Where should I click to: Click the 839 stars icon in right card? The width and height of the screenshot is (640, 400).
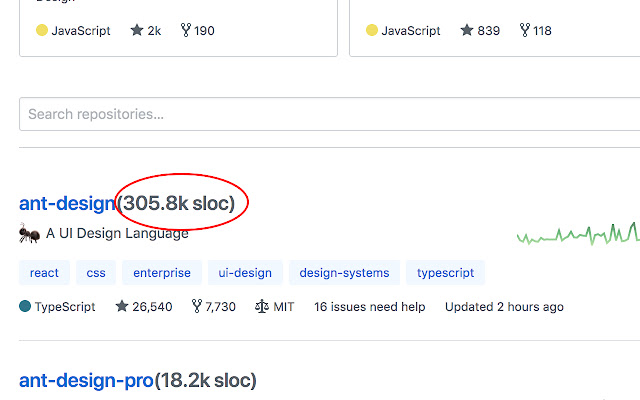click(467, 30)
